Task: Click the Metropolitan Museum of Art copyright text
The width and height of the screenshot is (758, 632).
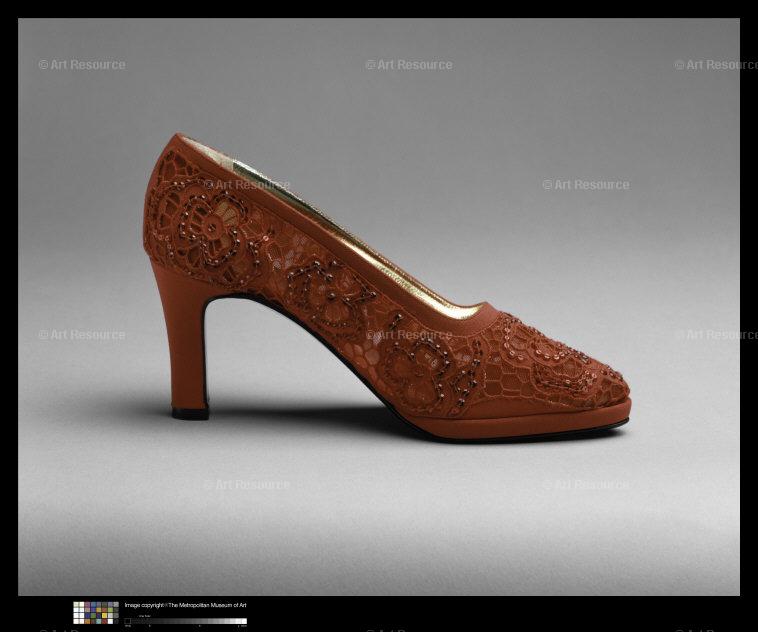Action: 185,605
